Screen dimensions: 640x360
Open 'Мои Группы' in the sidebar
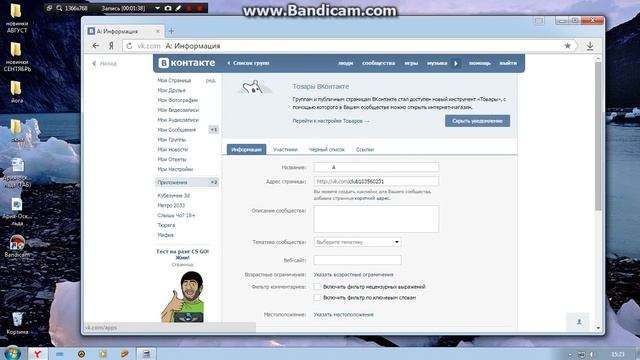click(171, 140)
